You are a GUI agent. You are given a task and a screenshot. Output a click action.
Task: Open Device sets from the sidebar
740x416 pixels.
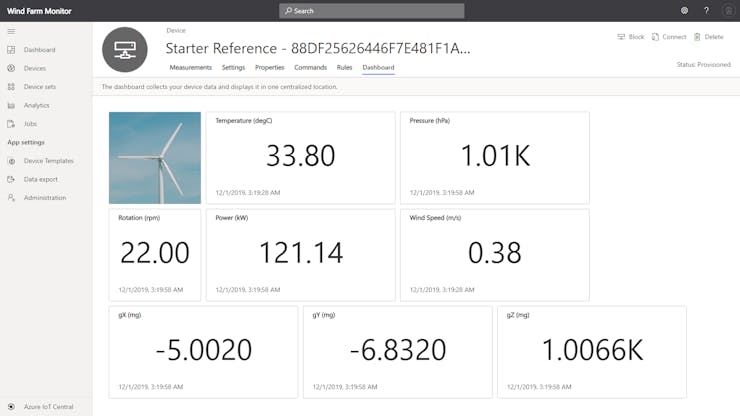pos(12,87)
